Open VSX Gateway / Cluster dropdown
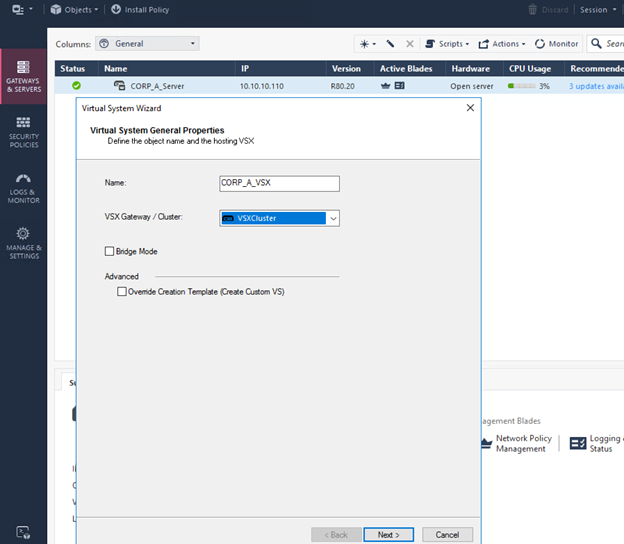Screen dimensions: 624x544 click(279, 218)
